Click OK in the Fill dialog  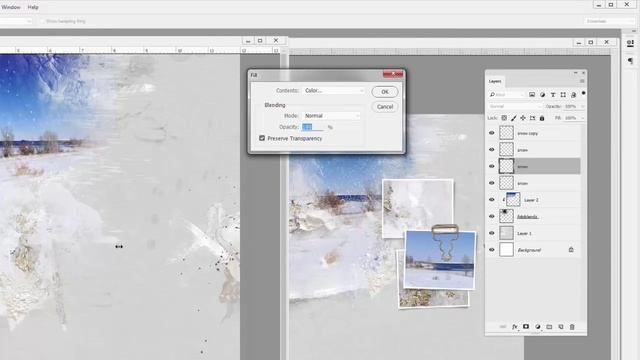coord(384,92)
